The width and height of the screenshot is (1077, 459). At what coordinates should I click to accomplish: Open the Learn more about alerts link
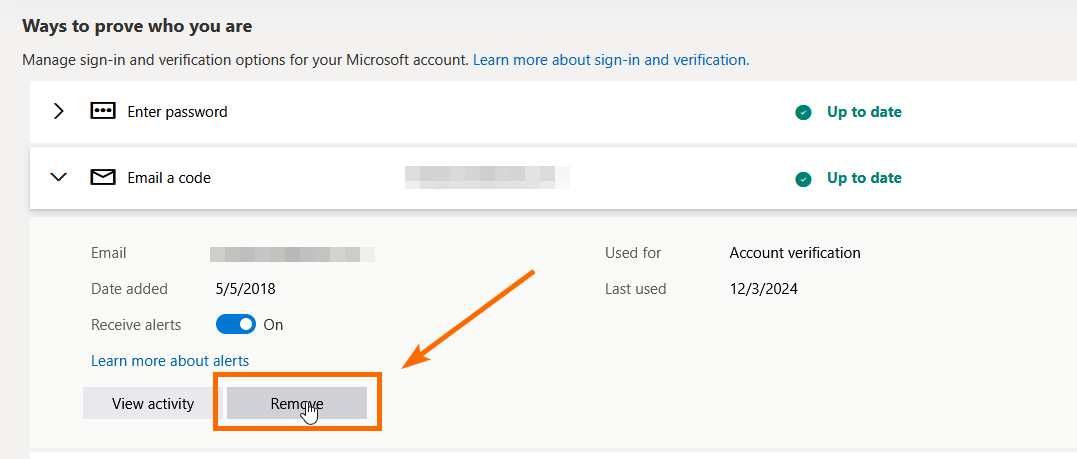click(170, 360)
